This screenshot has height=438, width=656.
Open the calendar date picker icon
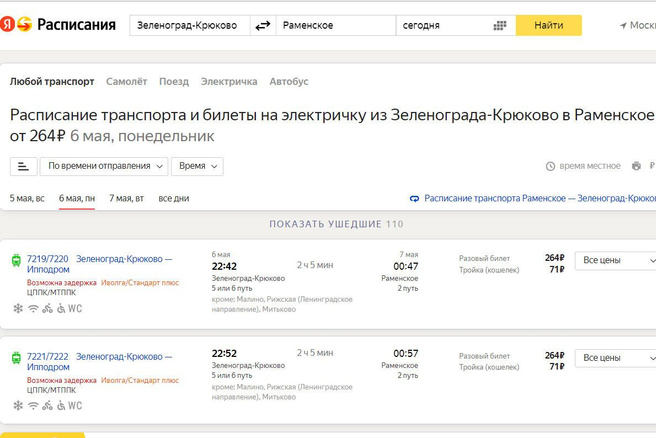coord(499,25)
